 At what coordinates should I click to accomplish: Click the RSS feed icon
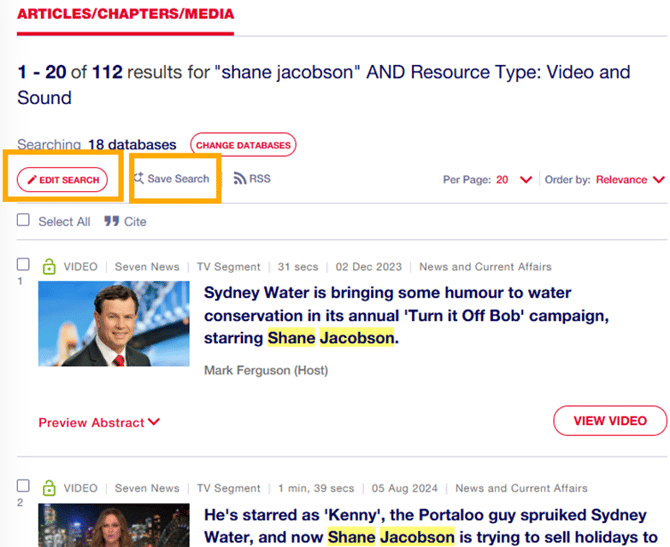click(x=240, y=179)
